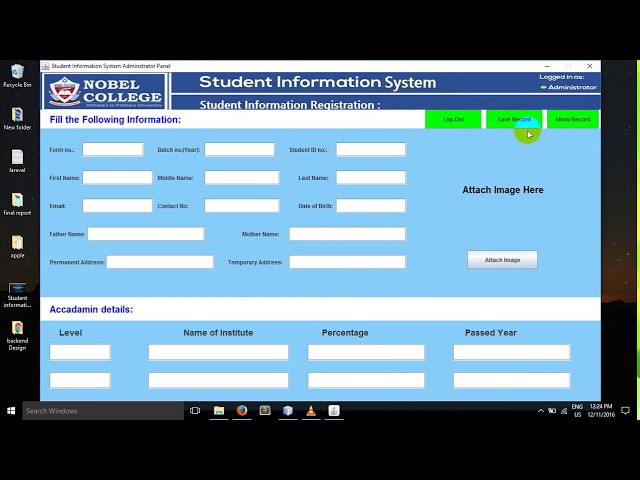Screen dimensions: 640x480
Task: Click the ENG US language indicator
Action: 577,411
